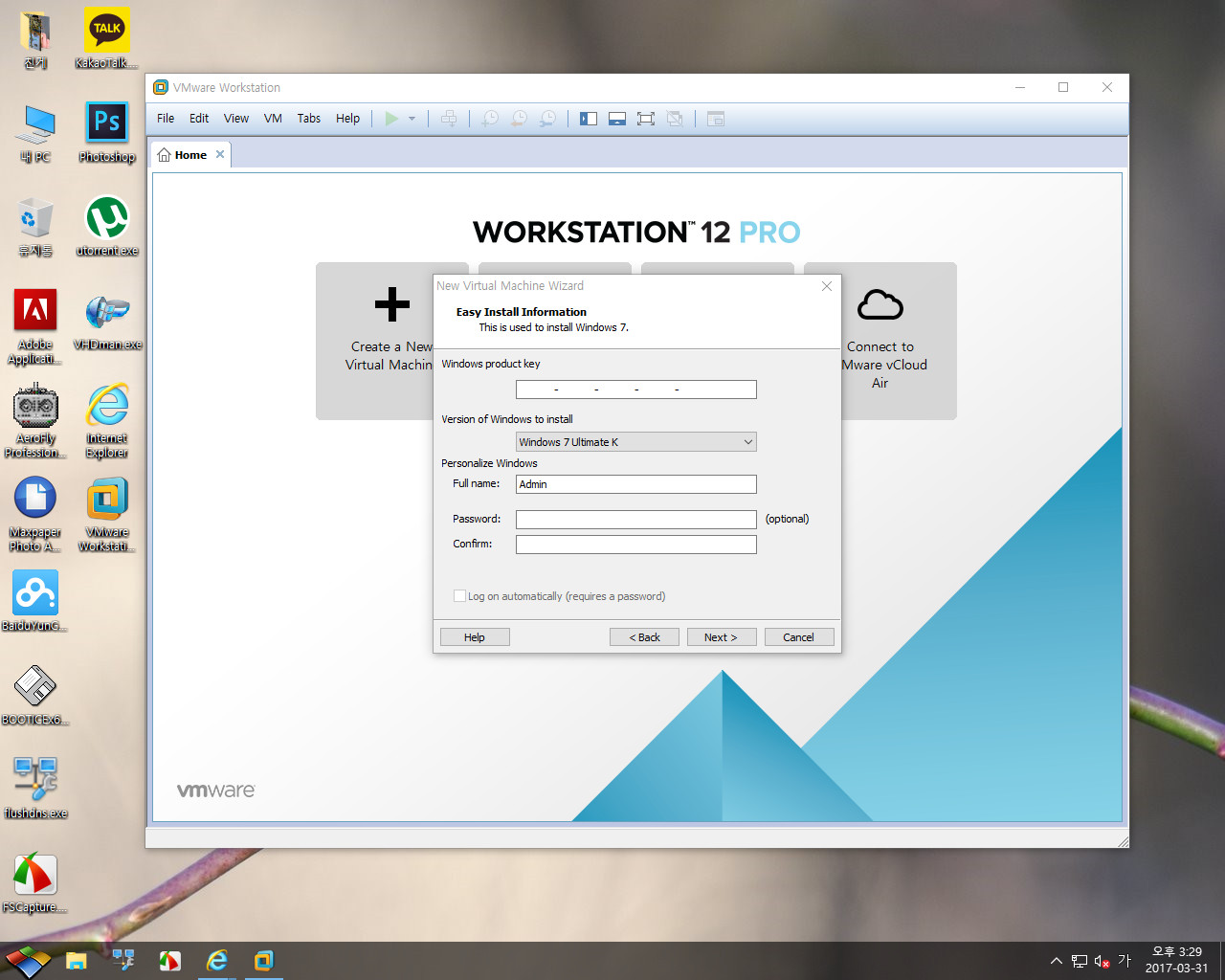Open AeroFly Professional desktop icon
The width and height of the screenshot is (1225, 980).
tap(35, 419)
